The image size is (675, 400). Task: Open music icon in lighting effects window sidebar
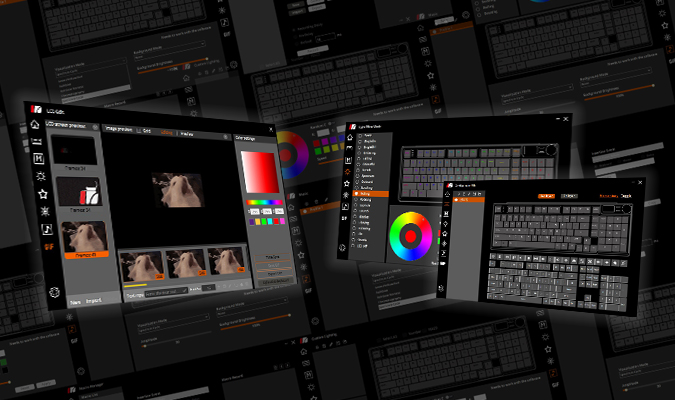345,206
